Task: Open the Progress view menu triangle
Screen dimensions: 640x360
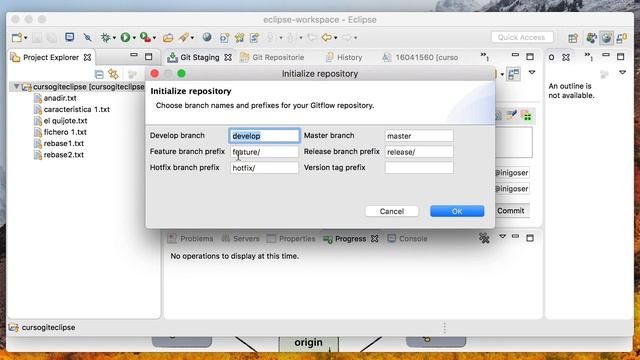Action: pyautogui.click(x=502, y=236)
